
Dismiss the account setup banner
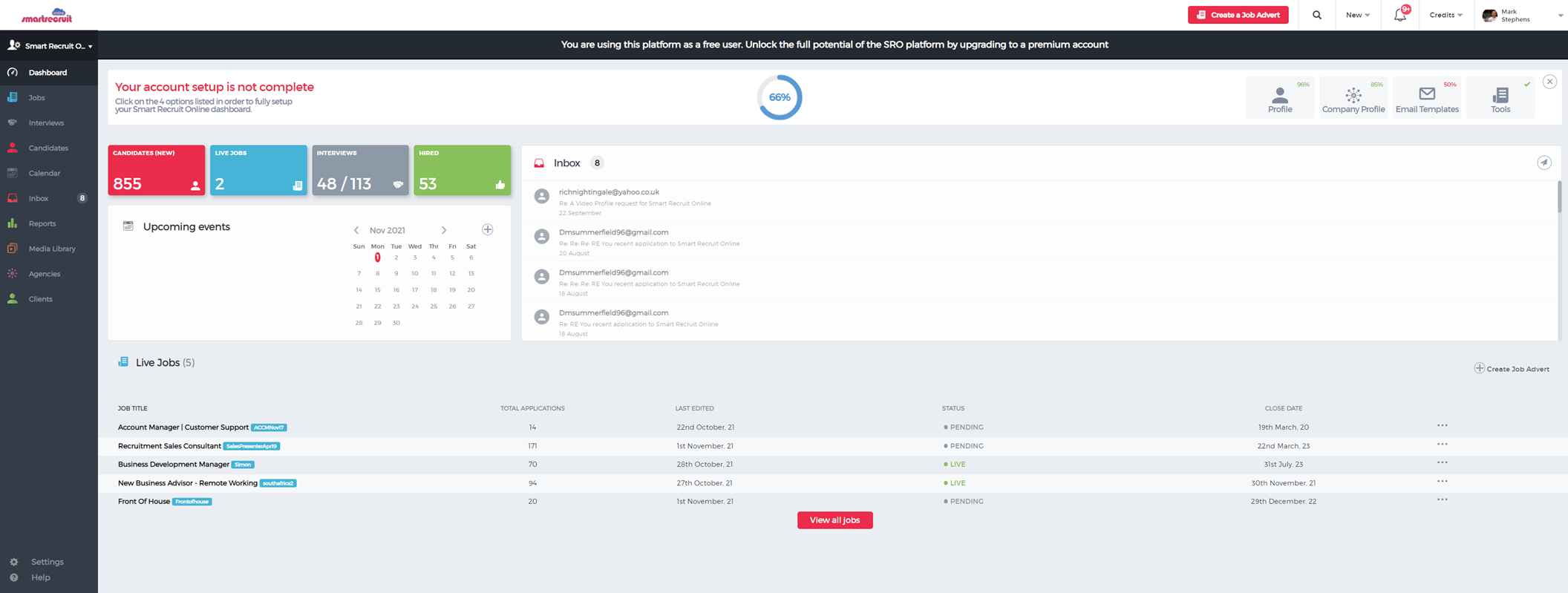point(1549,82)
